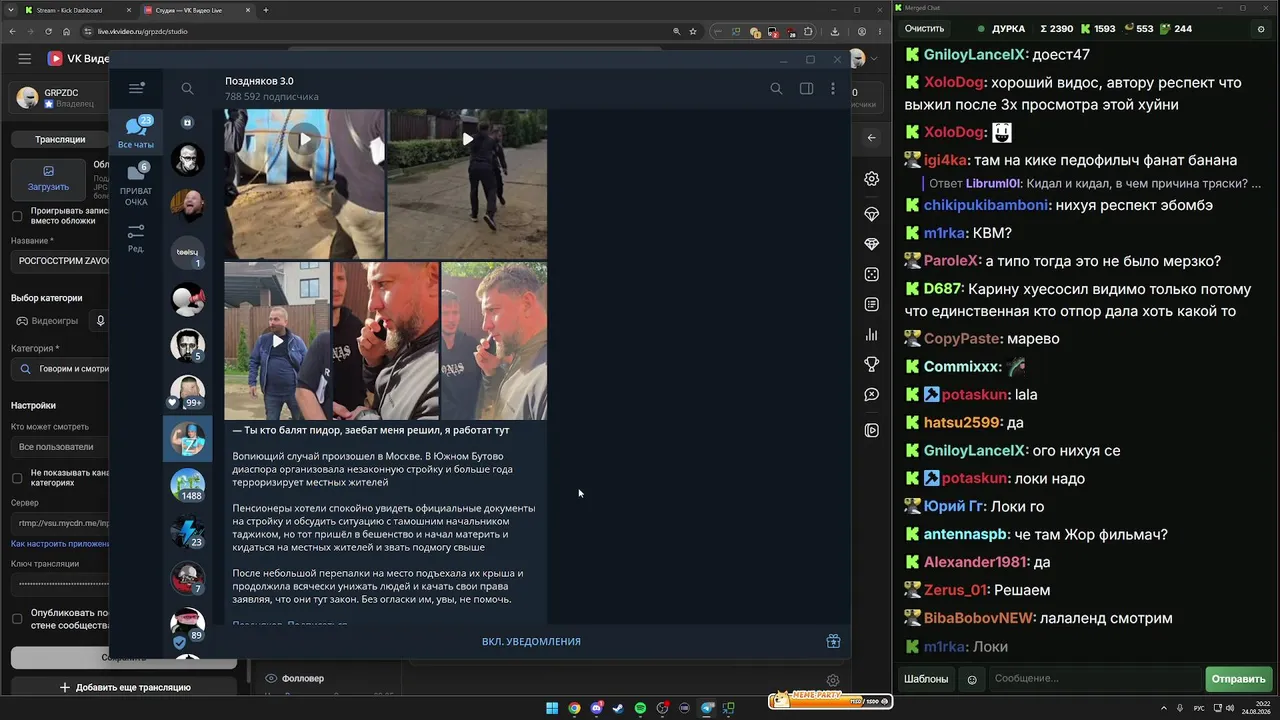1280x720 pixels.
Task: Click the Очистить button in Merged Chat
Action: pyautogui.click(x=924, y=29)
